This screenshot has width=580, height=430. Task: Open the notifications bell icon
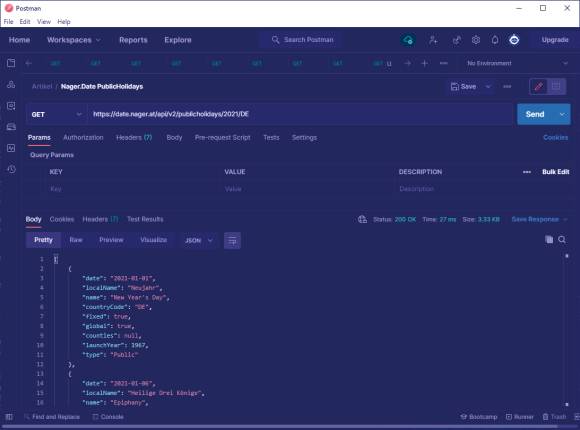point(495,40)
